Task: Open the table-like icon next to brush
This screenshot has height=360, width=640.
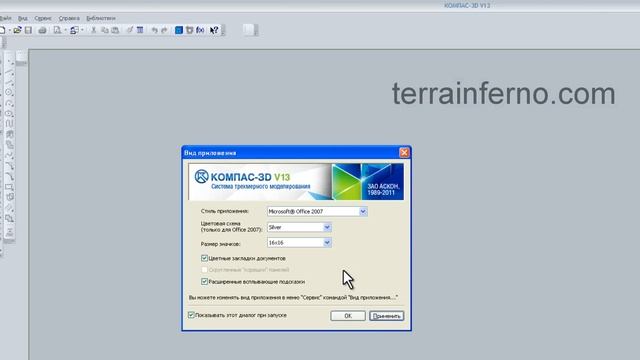Action: point(140,30)
